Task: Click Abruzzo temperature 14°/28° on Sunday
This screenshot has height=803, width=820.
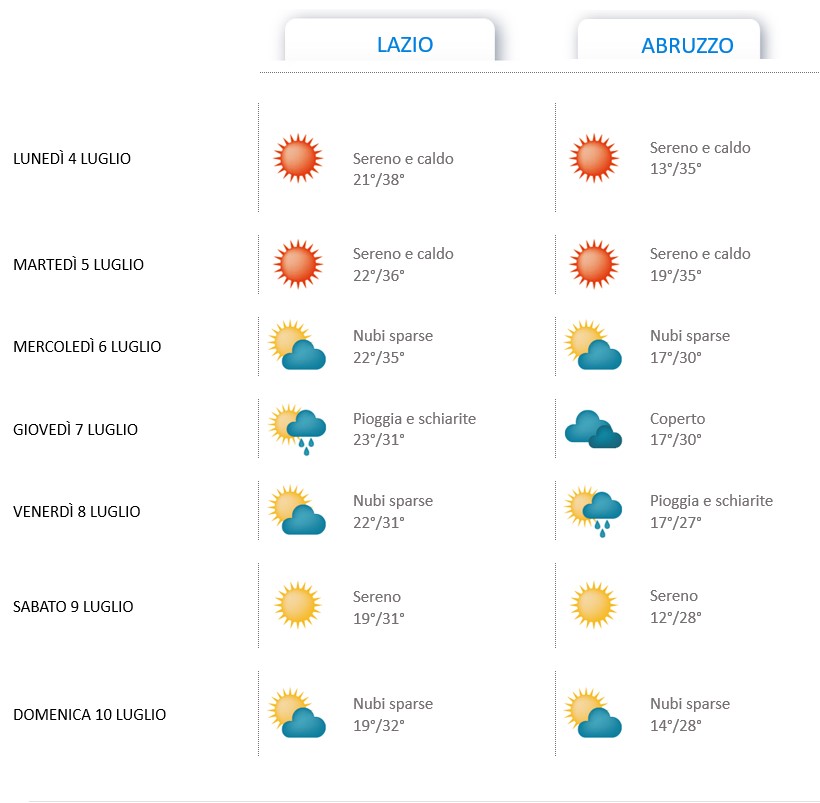Action: pos(676,726)
